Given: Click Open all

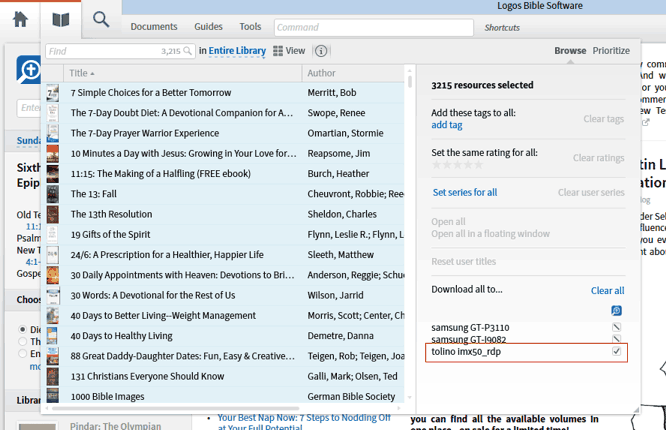Looking at the screenshot, I should (x=448, y=222).
